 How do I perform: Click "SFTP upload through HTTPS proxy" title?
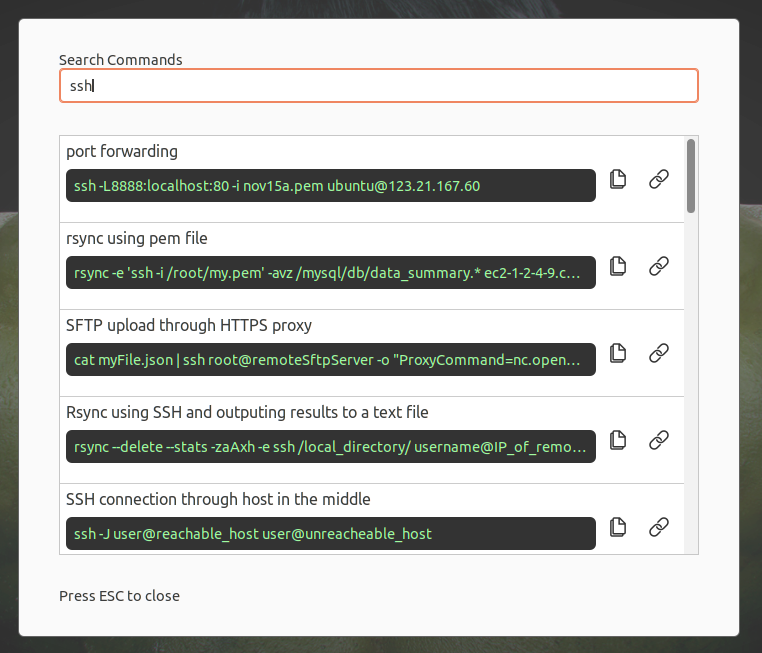pyautogui.click(x=189, y=325)
